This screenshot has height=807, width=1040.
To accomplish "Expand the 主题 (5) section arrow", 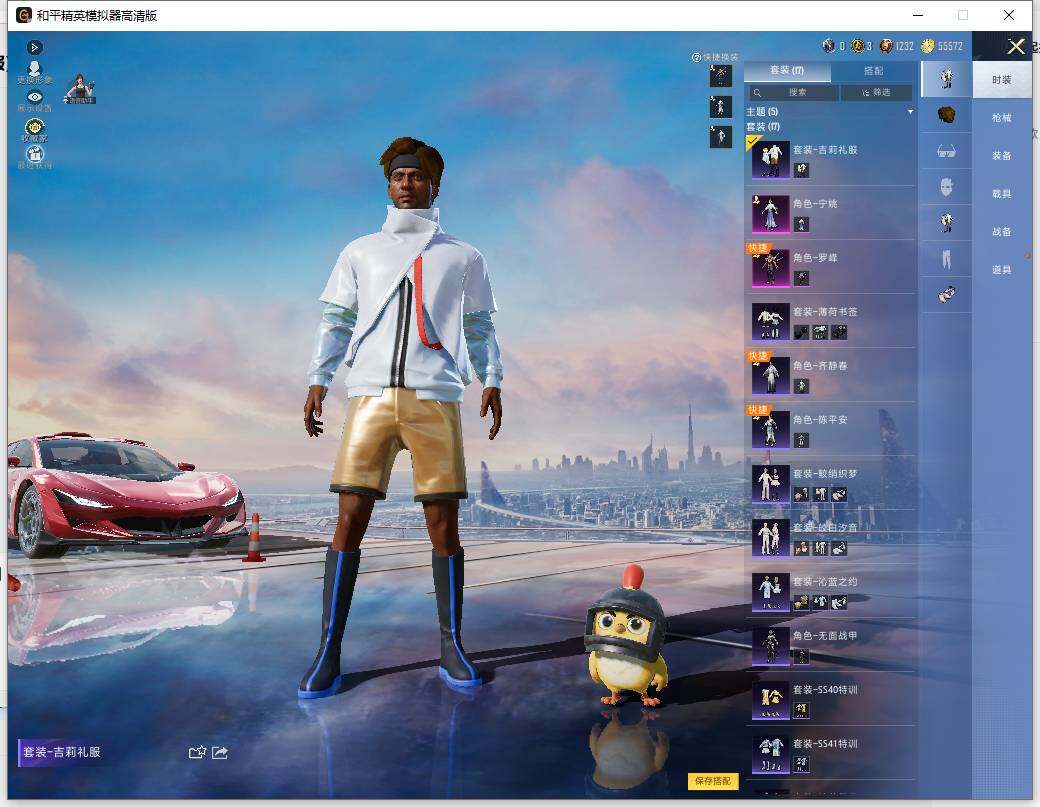I will [x=911, y=112].
